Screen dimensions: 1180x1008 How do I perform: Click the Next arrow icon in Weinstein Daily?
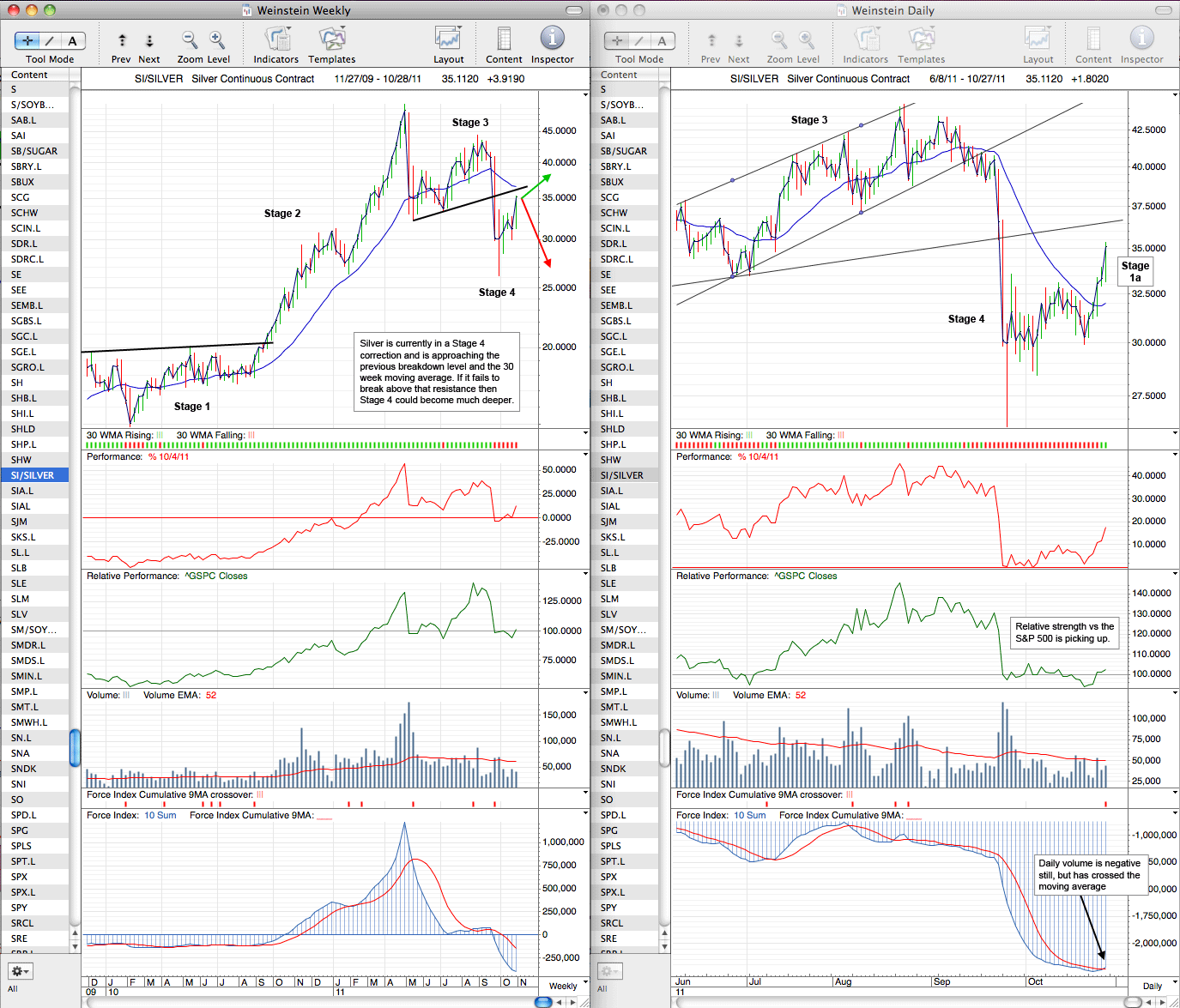(x=739, y=40)
